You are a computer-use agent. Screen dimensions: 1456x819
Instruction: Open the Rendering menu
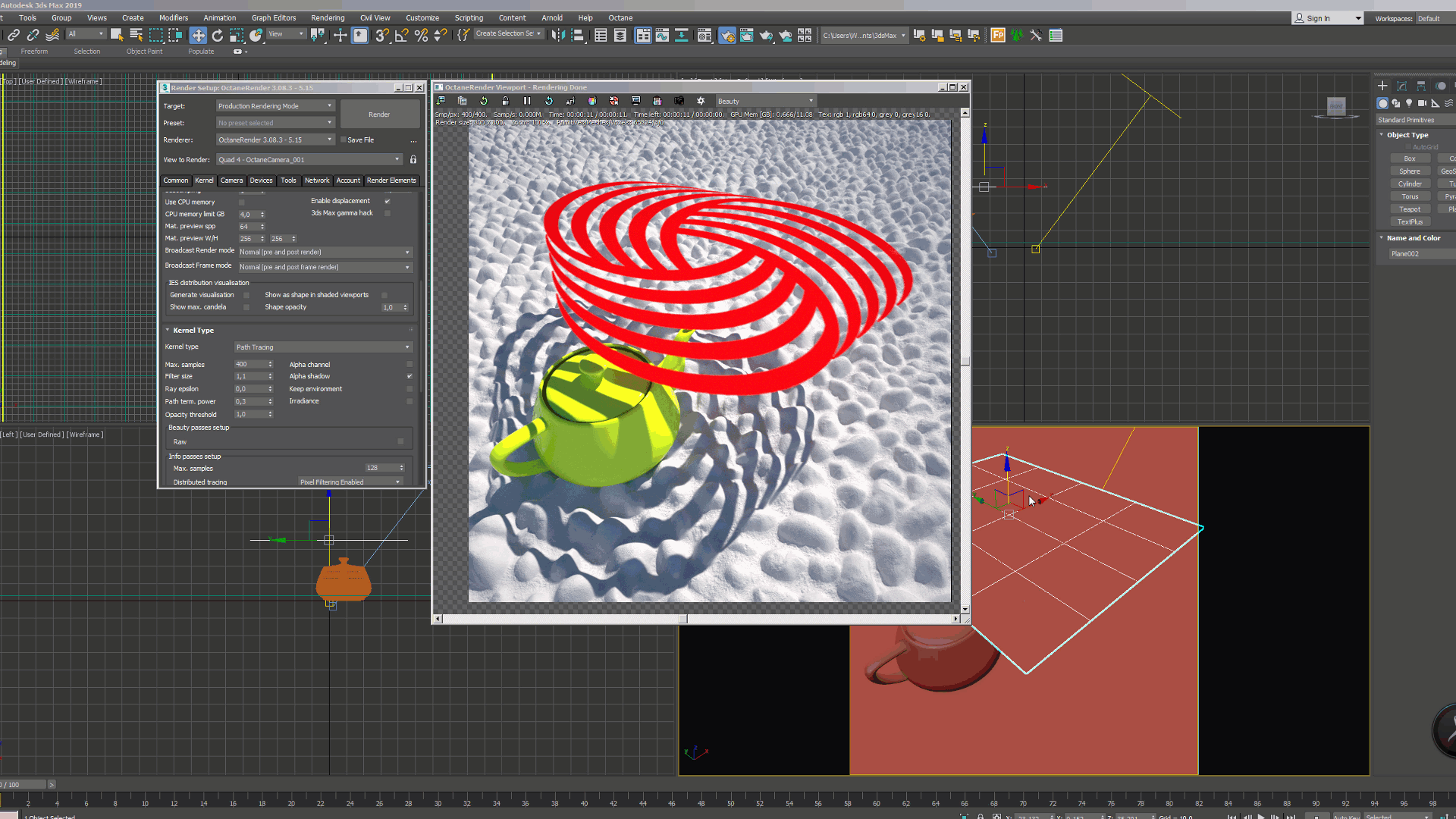328,18
